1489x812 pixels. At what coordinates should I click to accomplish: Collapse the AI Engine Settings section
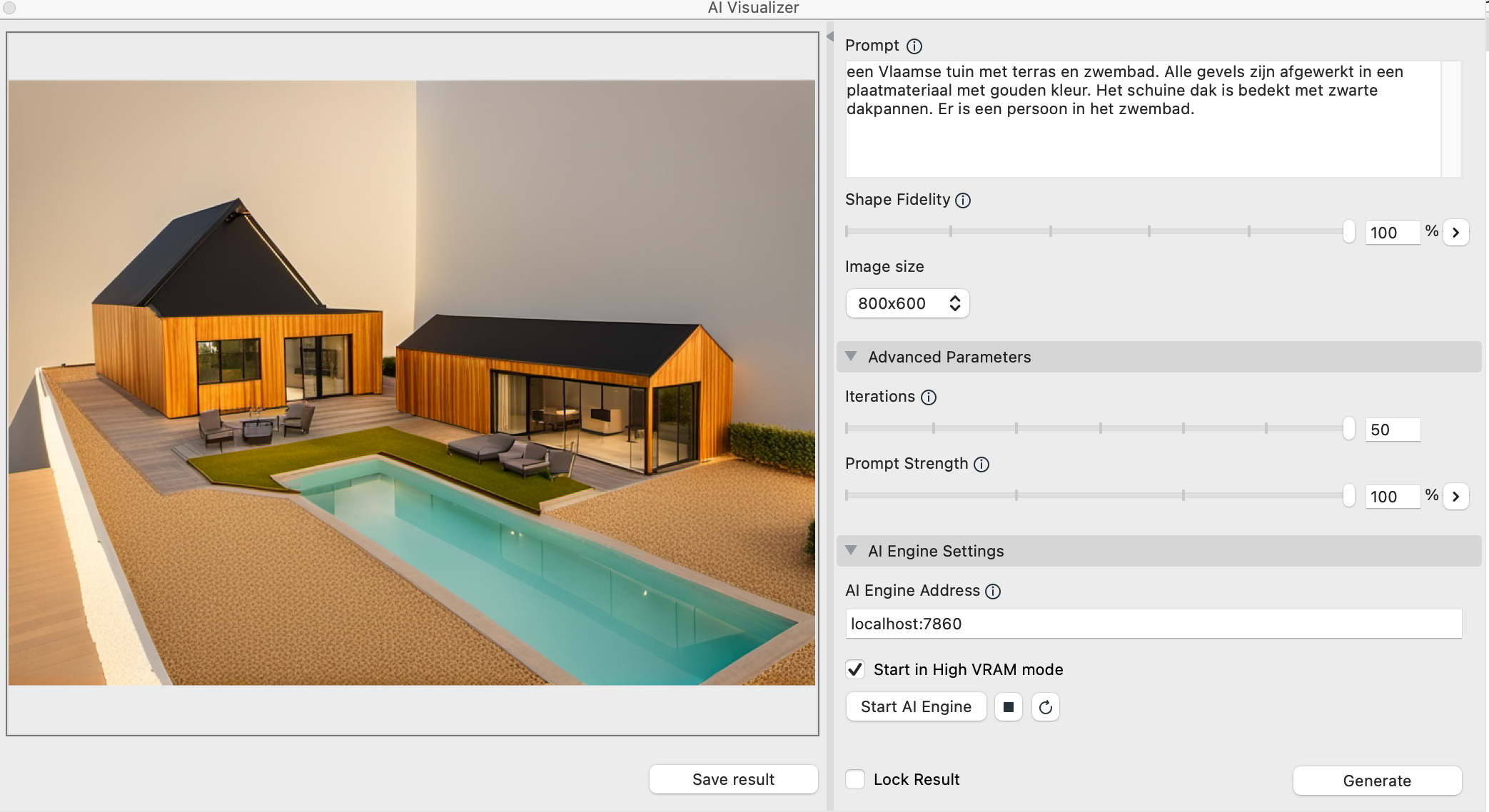point(851,550)
